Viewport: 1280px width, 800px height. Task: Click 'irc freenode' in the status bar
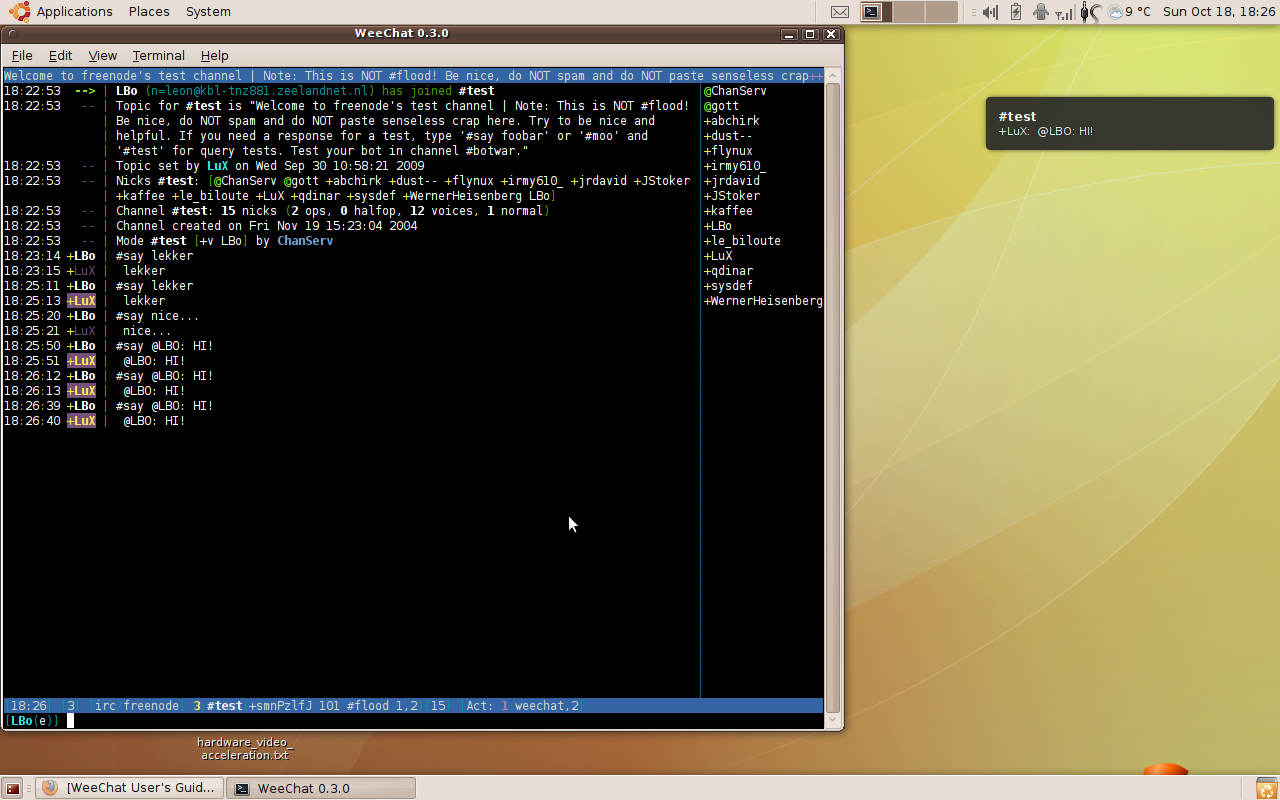(x=137, y=706)
